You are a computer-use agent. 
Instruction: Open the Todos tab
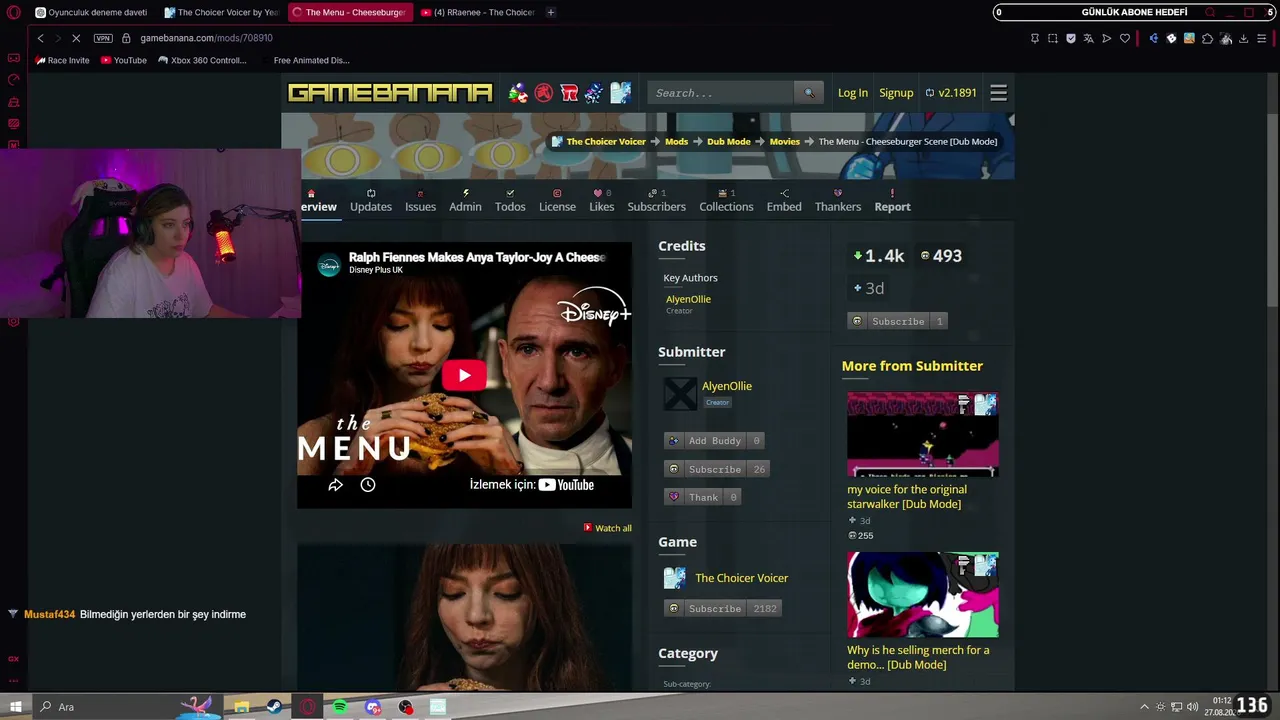510,200
